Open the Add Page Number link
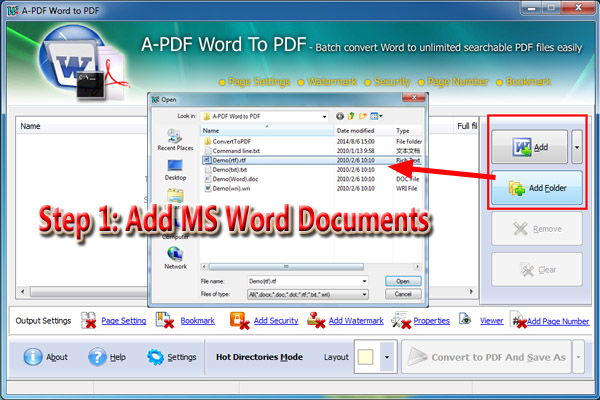Screen dimensions: 600x400 pyautogui.click(x=558, y=322)
